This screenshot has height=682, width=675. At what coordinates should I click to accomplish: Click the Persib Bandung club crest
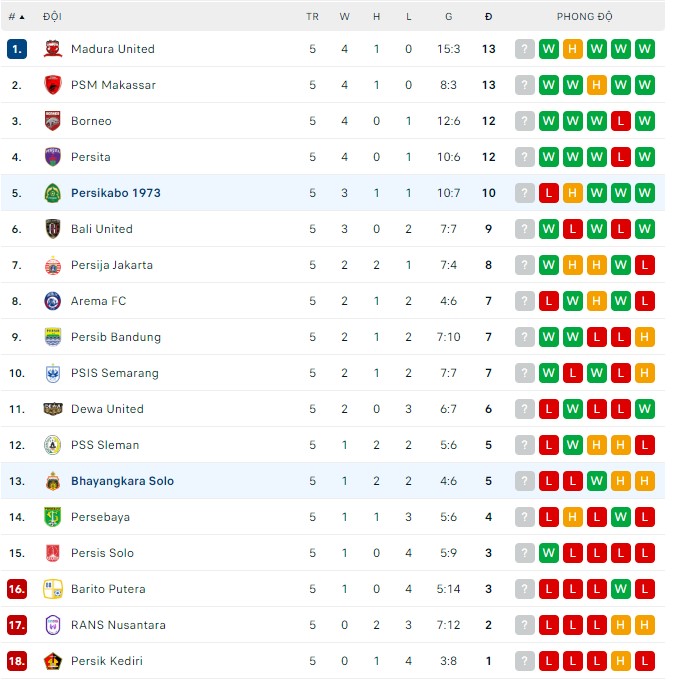point(53,337)
